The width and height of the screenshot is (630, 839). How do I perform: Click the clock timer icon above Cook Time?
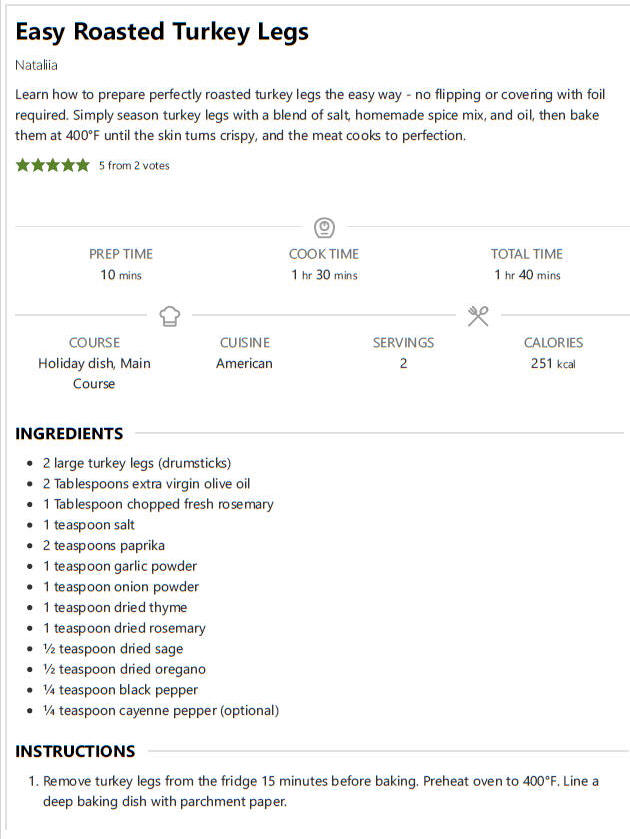324,227
